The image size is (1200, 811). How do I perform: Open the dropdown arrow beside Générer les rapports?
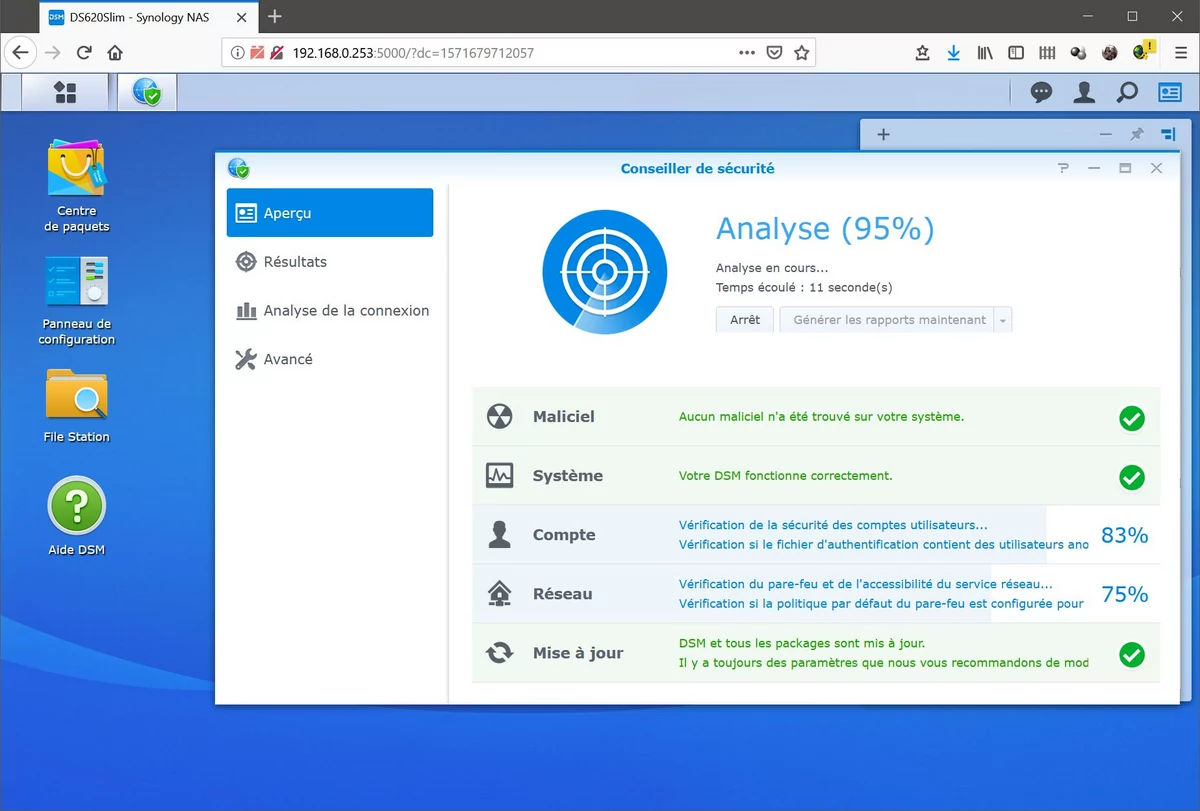(x=1003, y=320)
